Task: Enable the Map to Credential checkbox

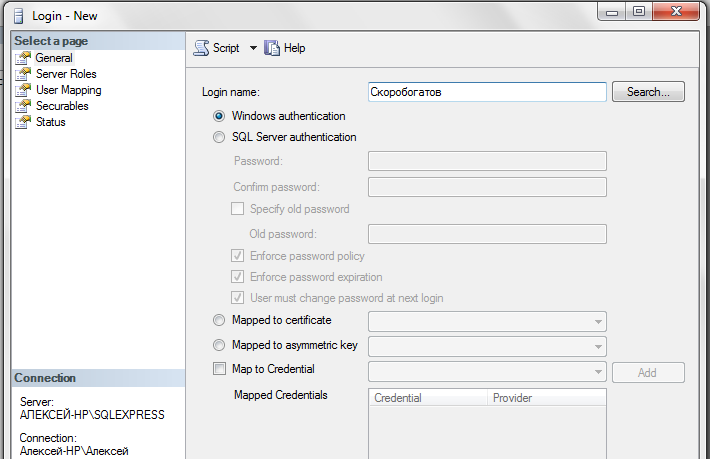Action: pos(219,368)
